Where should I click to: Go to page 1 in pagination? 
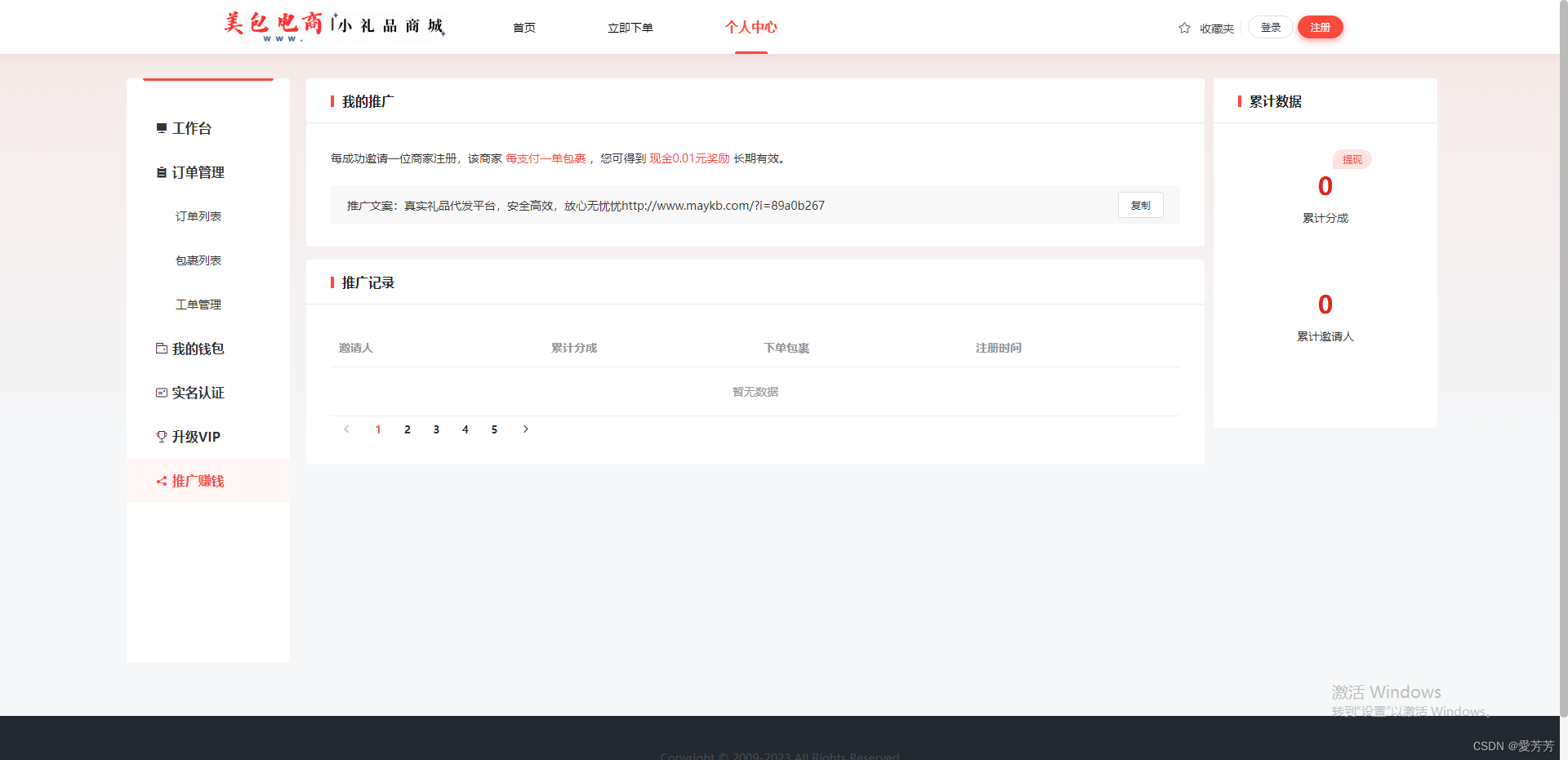(378, 429)
